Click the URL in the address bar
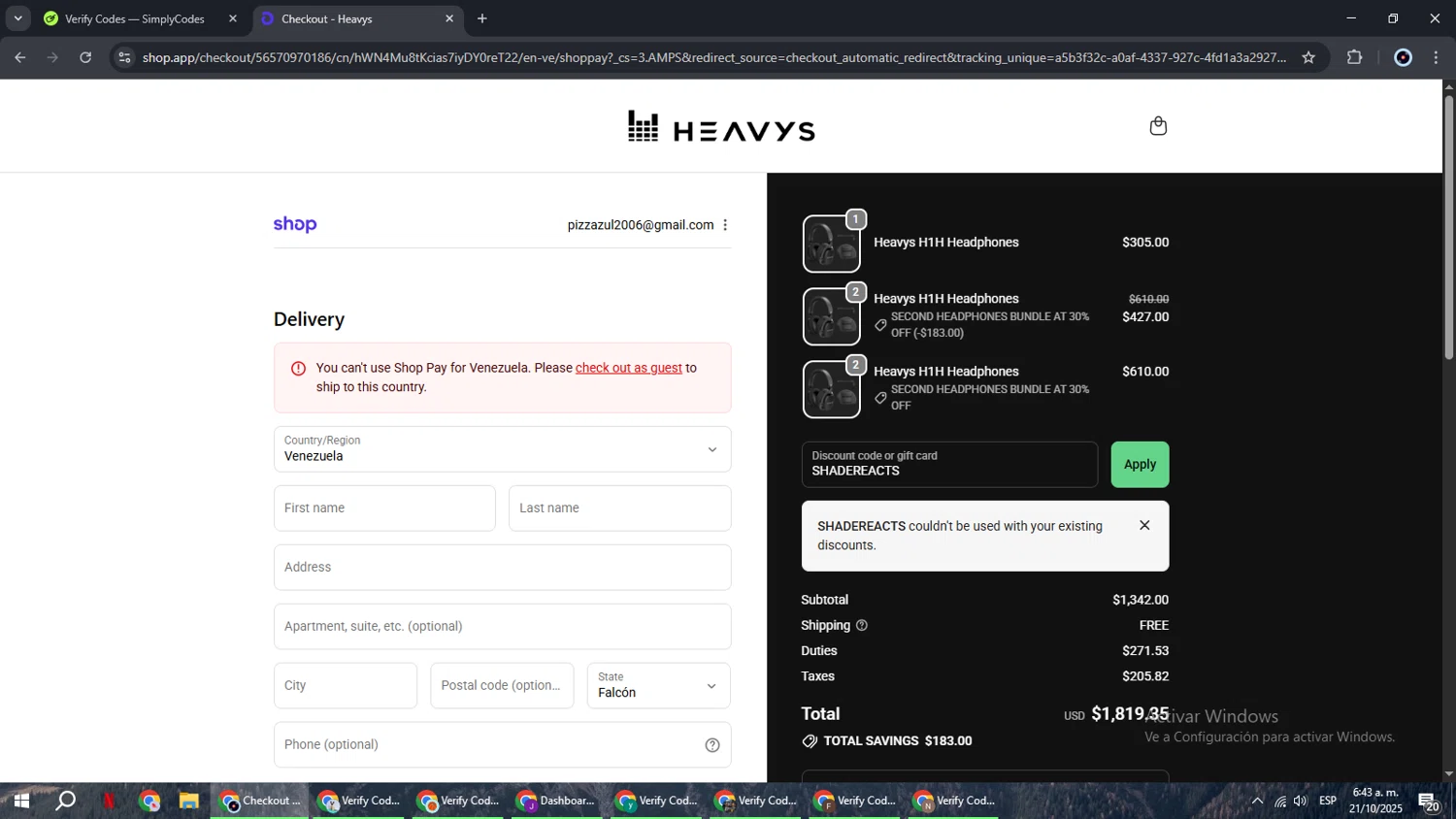 pos(714,57)
